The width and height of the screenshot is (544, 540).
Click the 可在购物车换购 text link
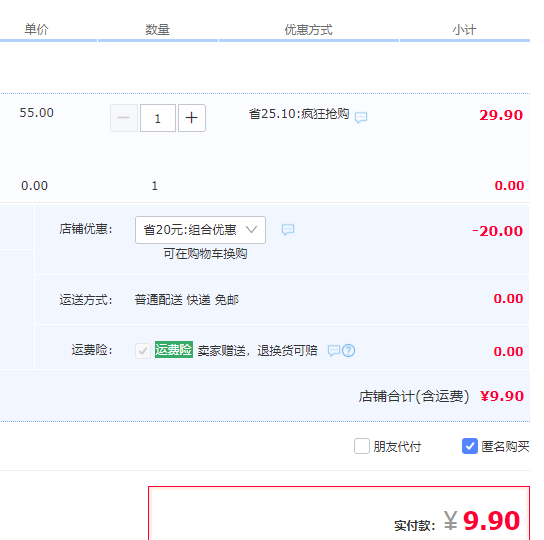coord(205,254)
